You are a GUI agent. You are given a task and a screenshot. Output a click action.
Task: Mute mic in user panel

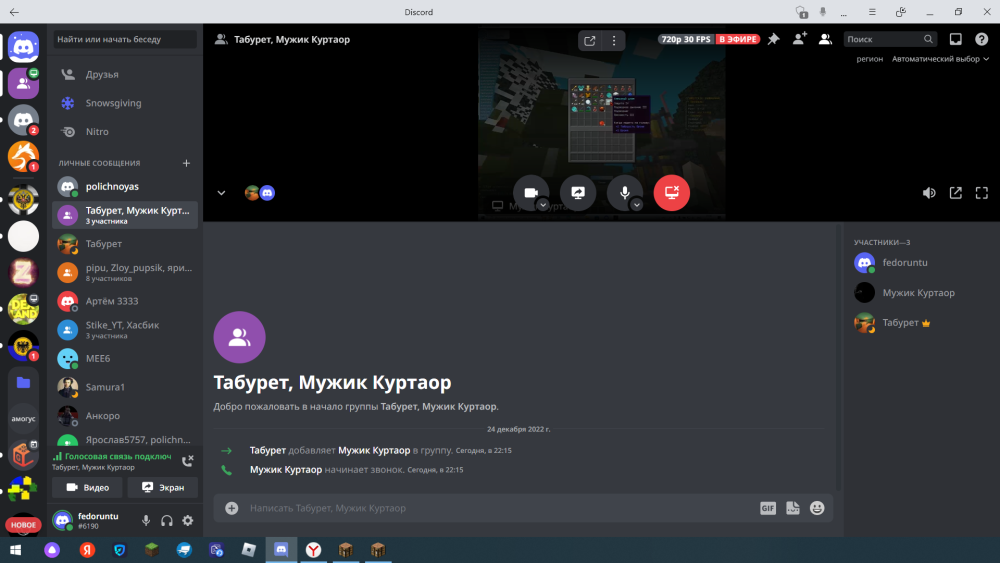click(x=146, y=520)
